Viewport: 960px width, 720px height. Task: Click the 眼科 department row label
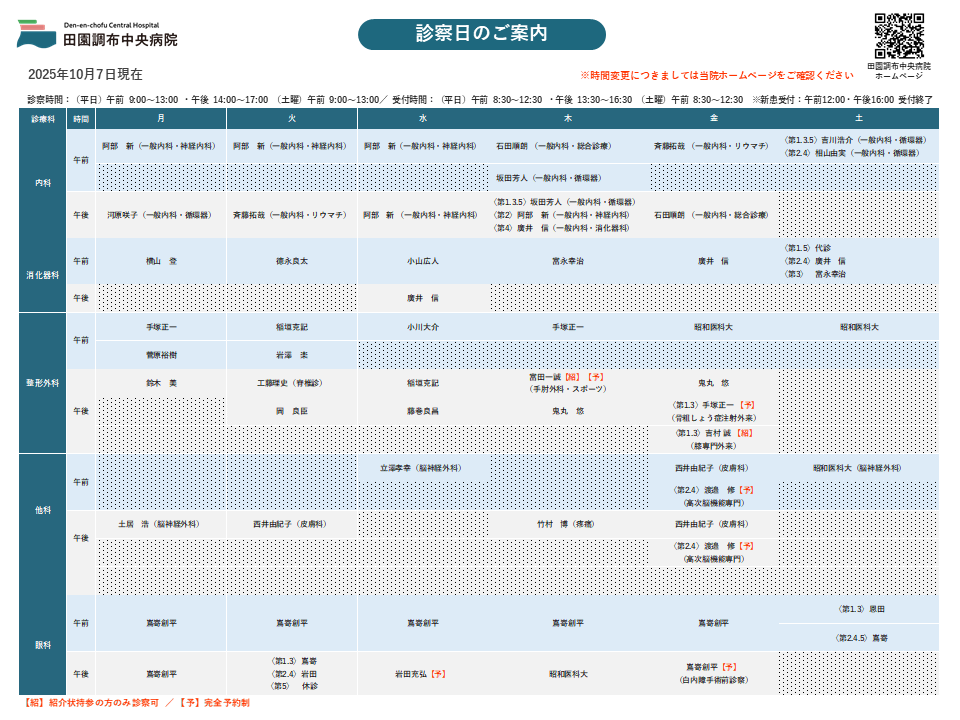(43, 645)
